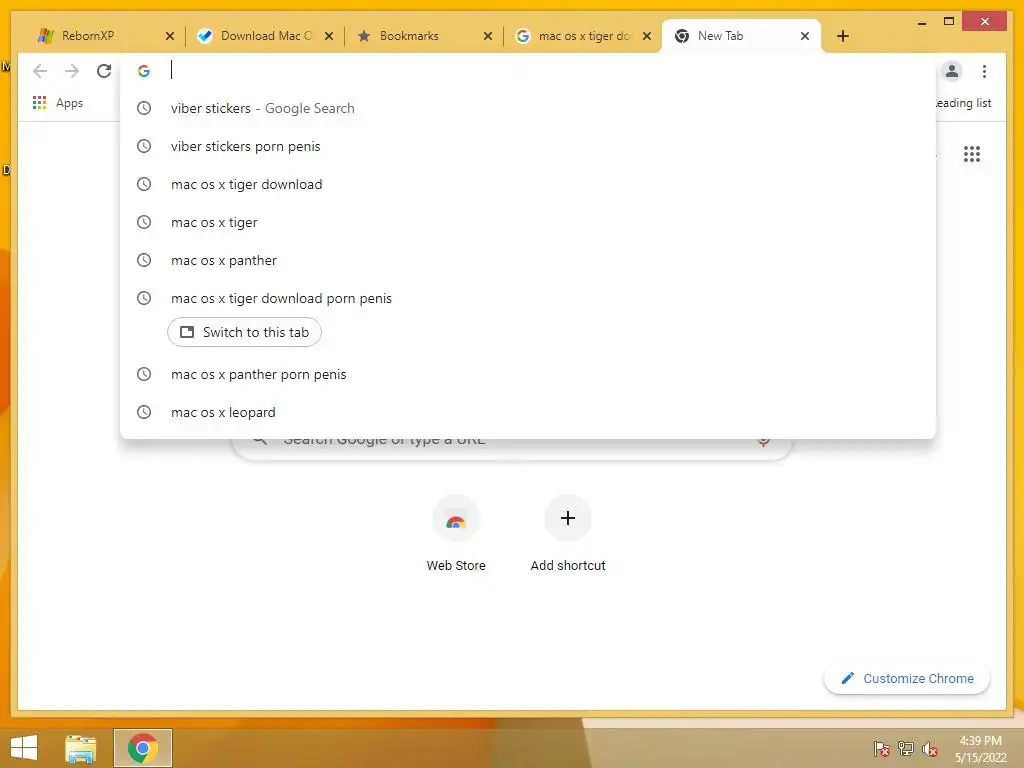The image size is (1024, 768).
Task: Select suggestion 'mac os x leopard'
Action: (x=528, y=412)
